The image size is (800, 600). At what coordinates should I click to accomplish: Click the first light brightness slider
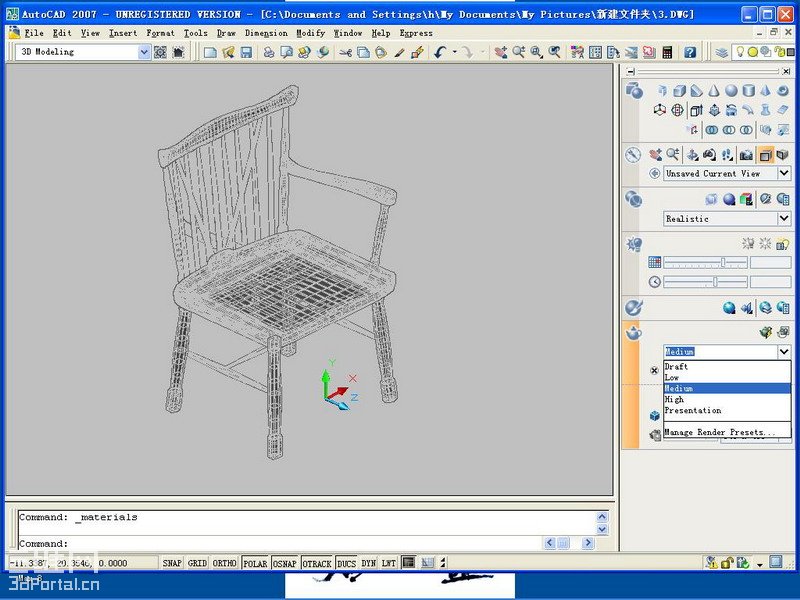706,262
